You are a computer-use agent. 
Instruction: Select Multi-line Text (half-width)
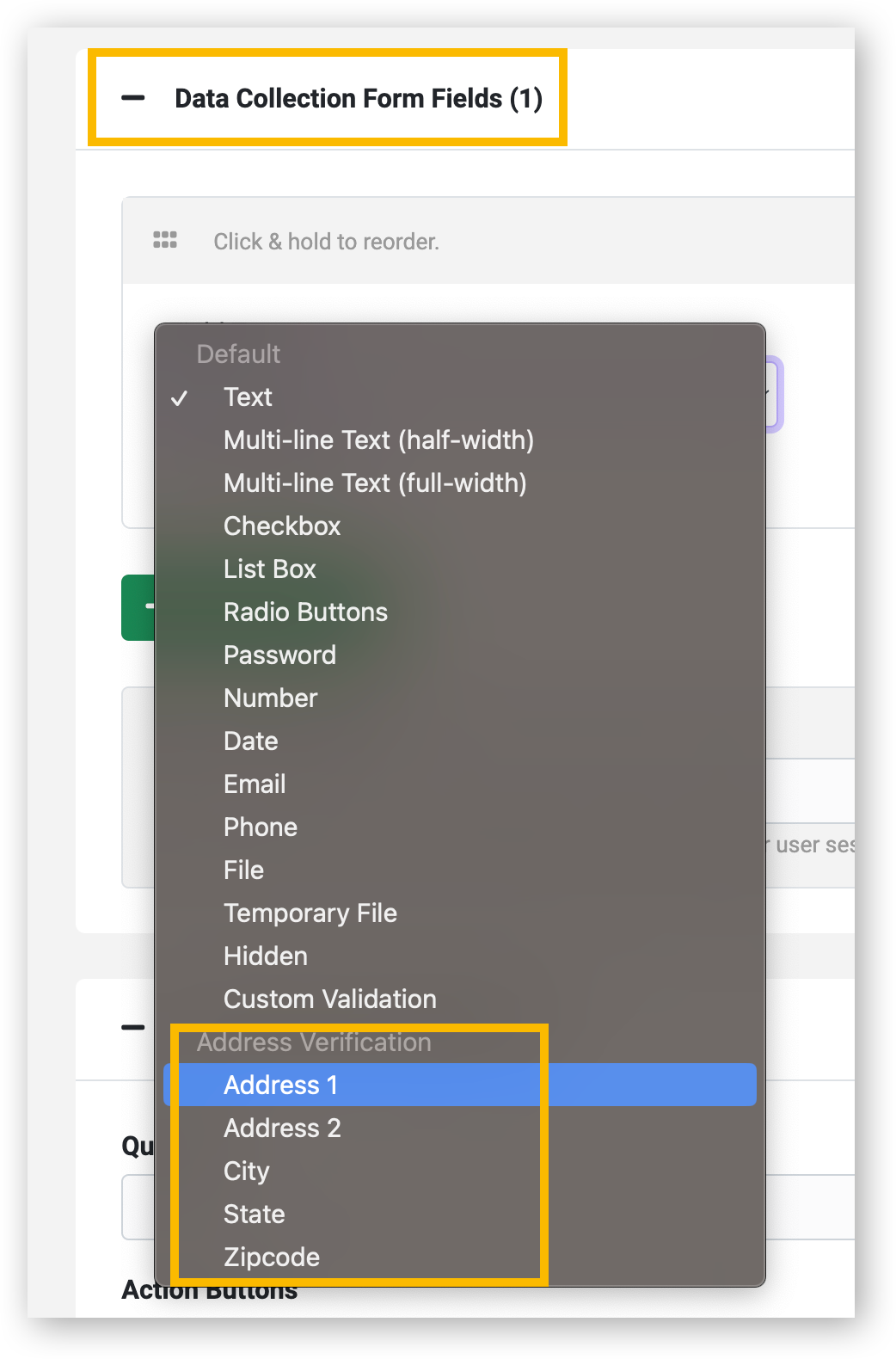(x=379, y=440)
